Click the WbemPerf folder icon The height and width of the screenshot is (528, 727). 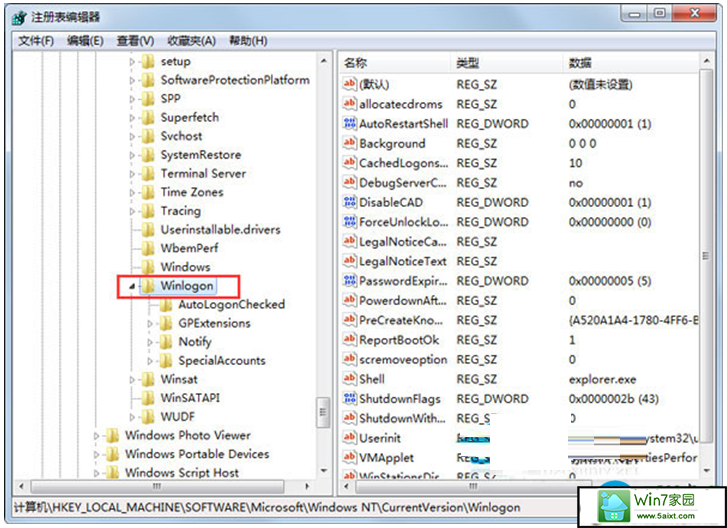[x=148, y=248]
